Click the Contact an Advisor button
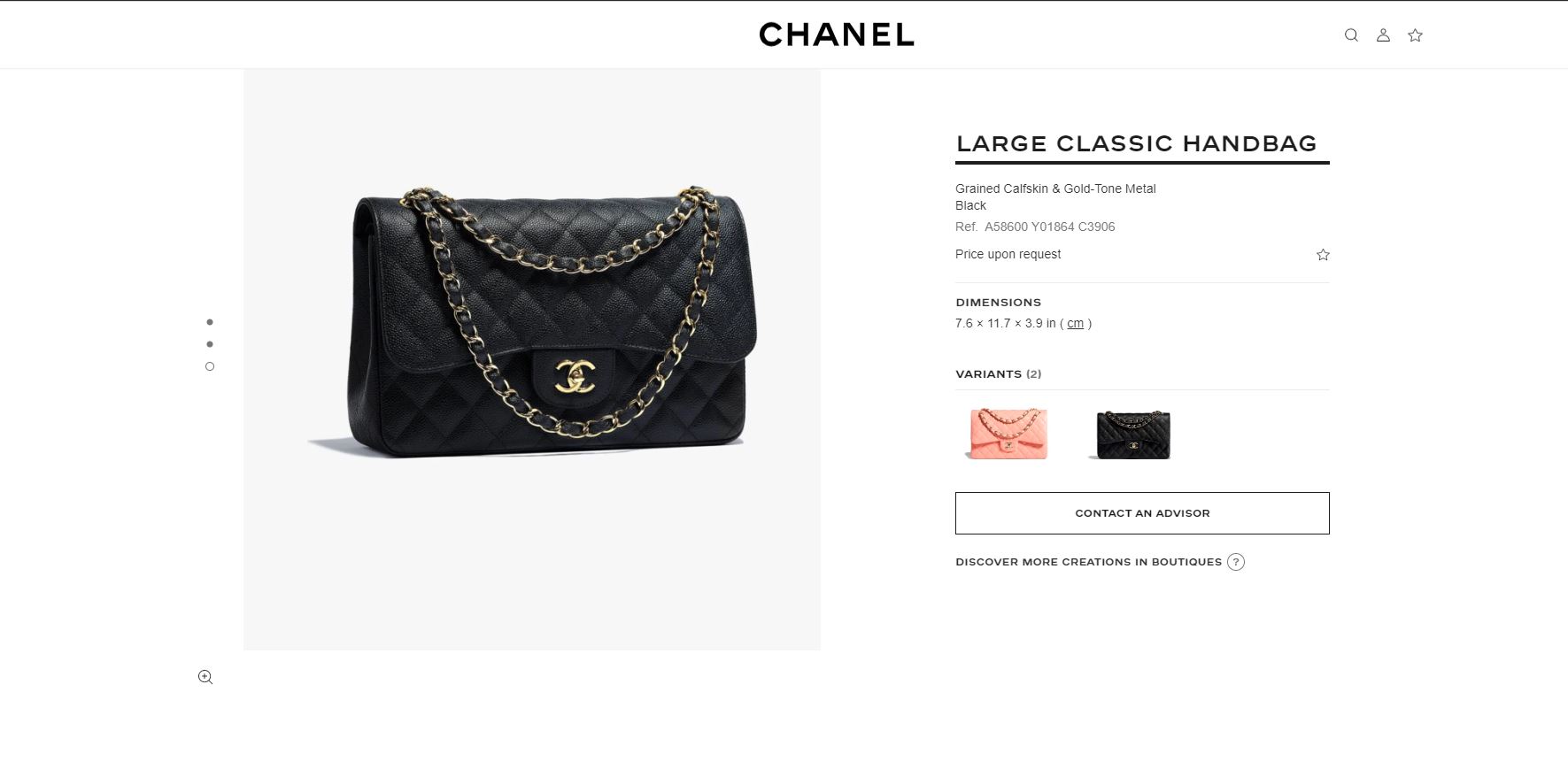The image size is (1568, 769). 1142,513
